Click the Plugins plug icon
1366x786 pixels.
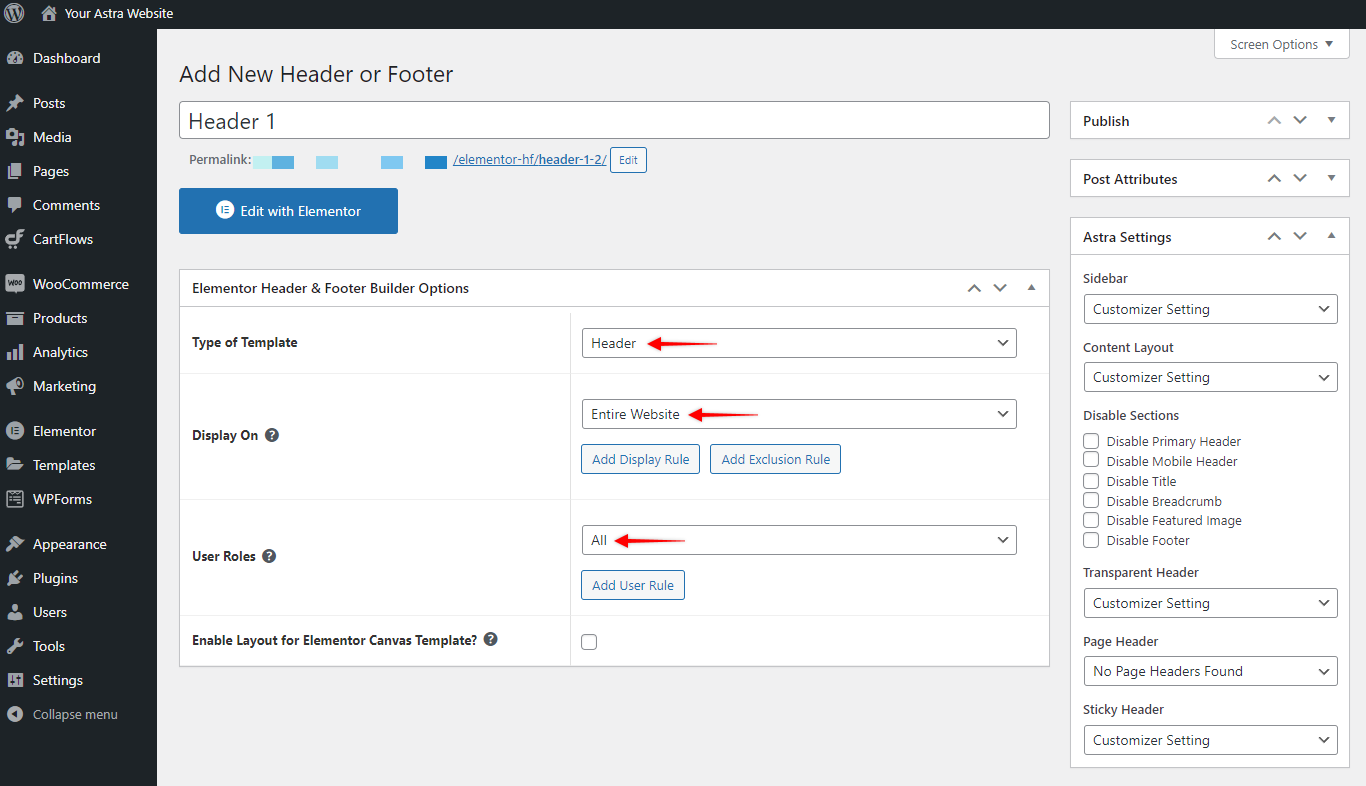[x=15, y=578]
